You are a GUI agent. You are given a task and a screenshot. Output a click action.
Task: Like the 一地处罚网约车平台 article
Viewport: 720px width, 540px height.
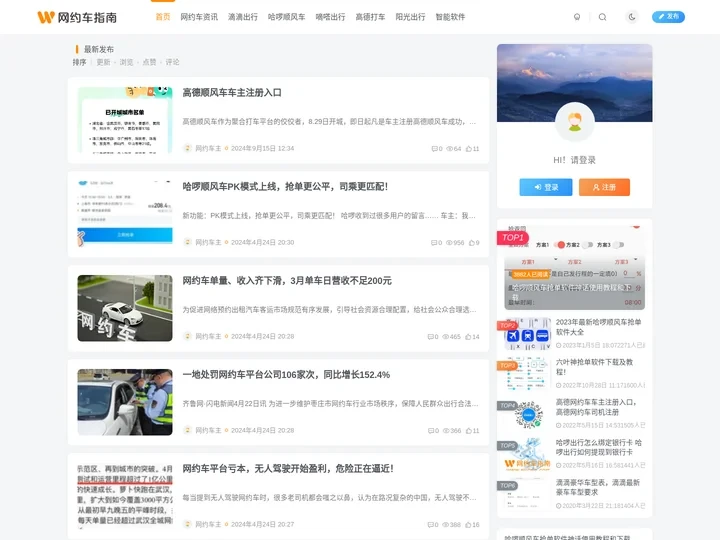[x=469, y=431]
